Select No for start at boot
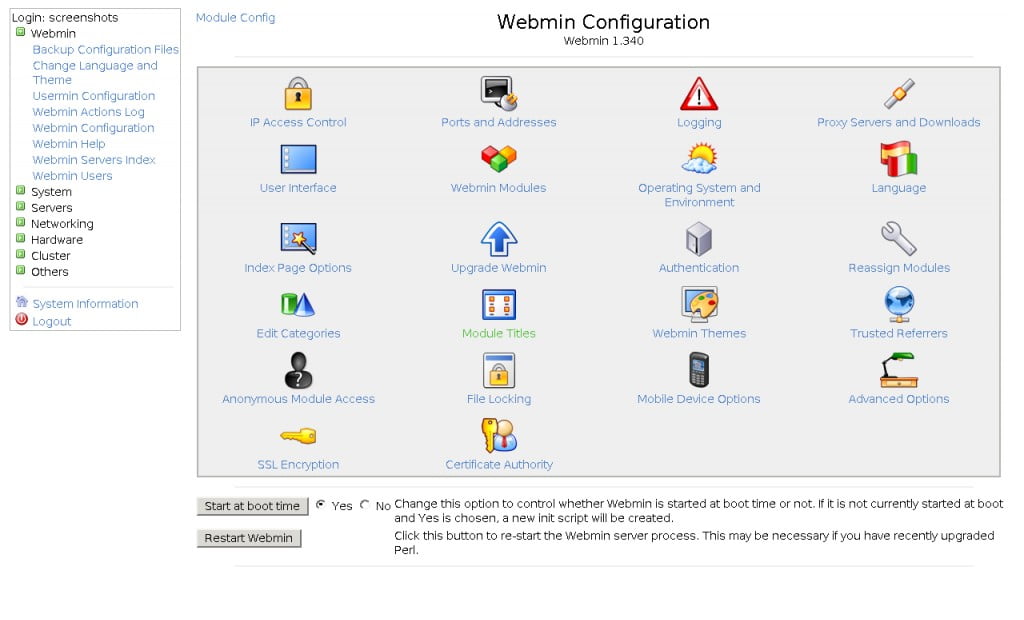The width and height of the screenshot is (1024, 620). [x=365, y=505]
